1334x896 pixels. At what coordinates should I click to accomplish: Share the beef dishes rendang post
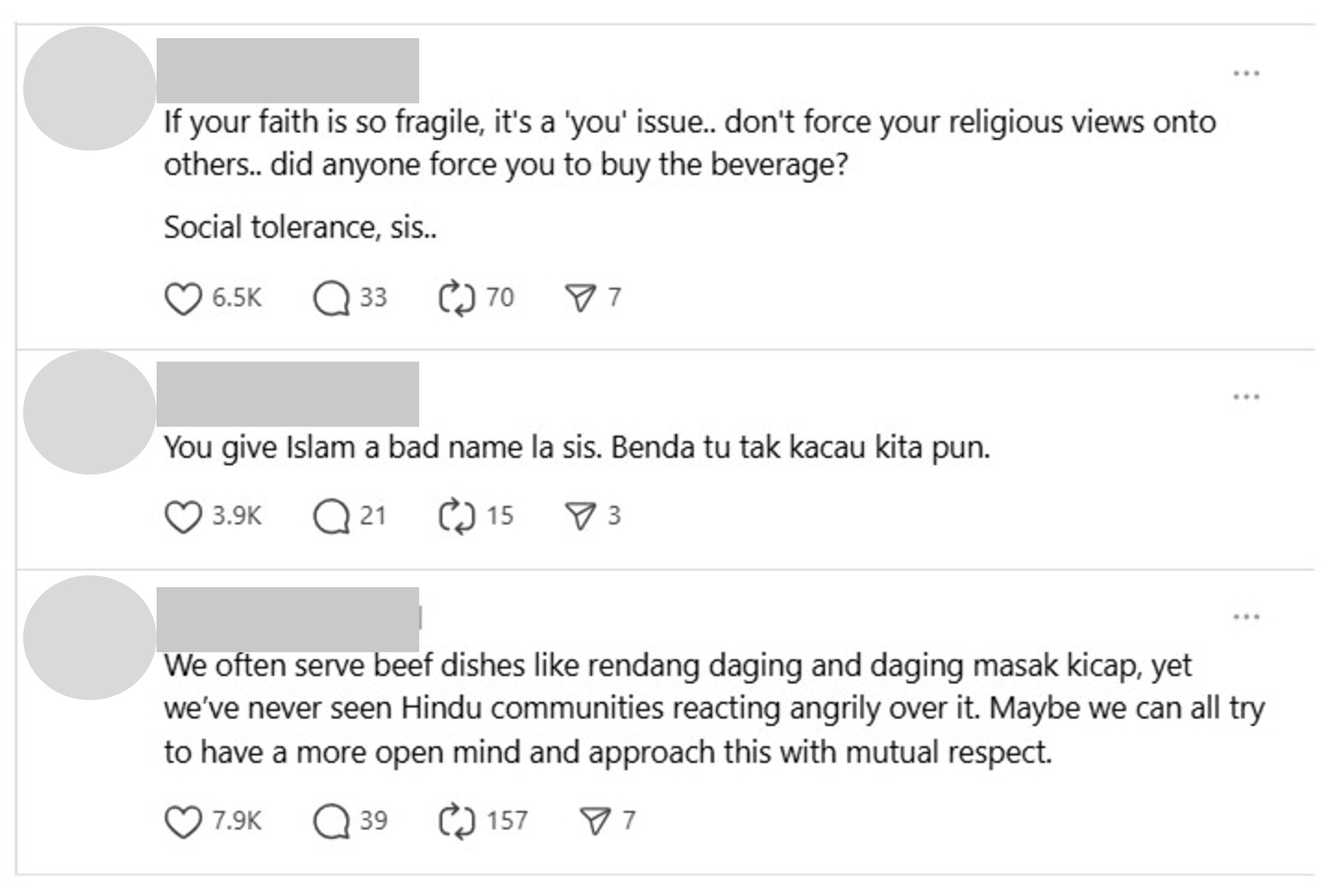pyautogui.click(x=595, y=822)
